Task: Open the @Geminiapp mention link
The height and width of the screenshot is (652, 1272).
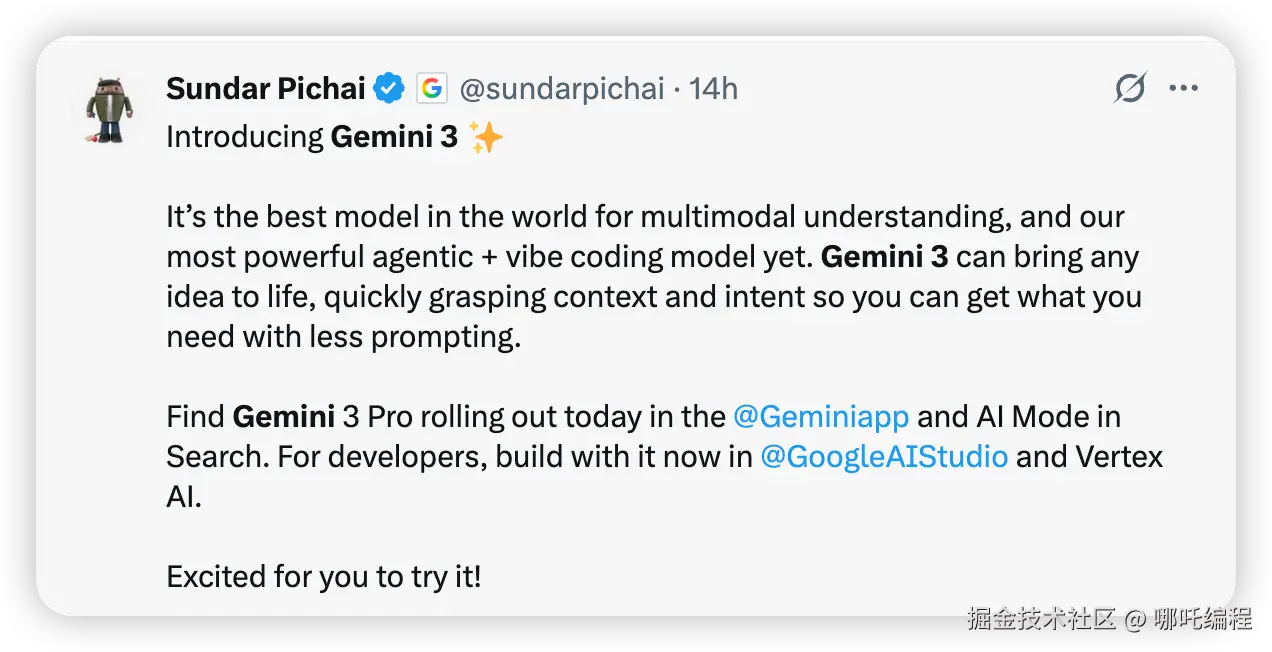Action: pos(820,416)
